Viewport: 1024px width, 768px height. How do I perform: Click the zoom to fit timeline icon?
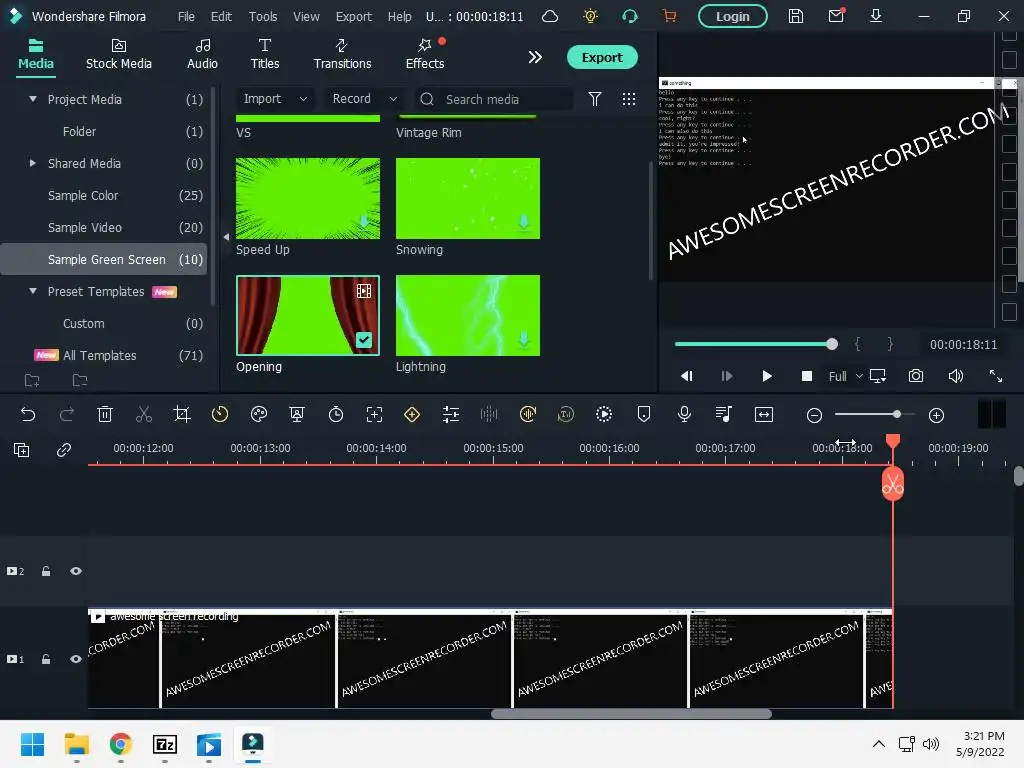(763, 415)
